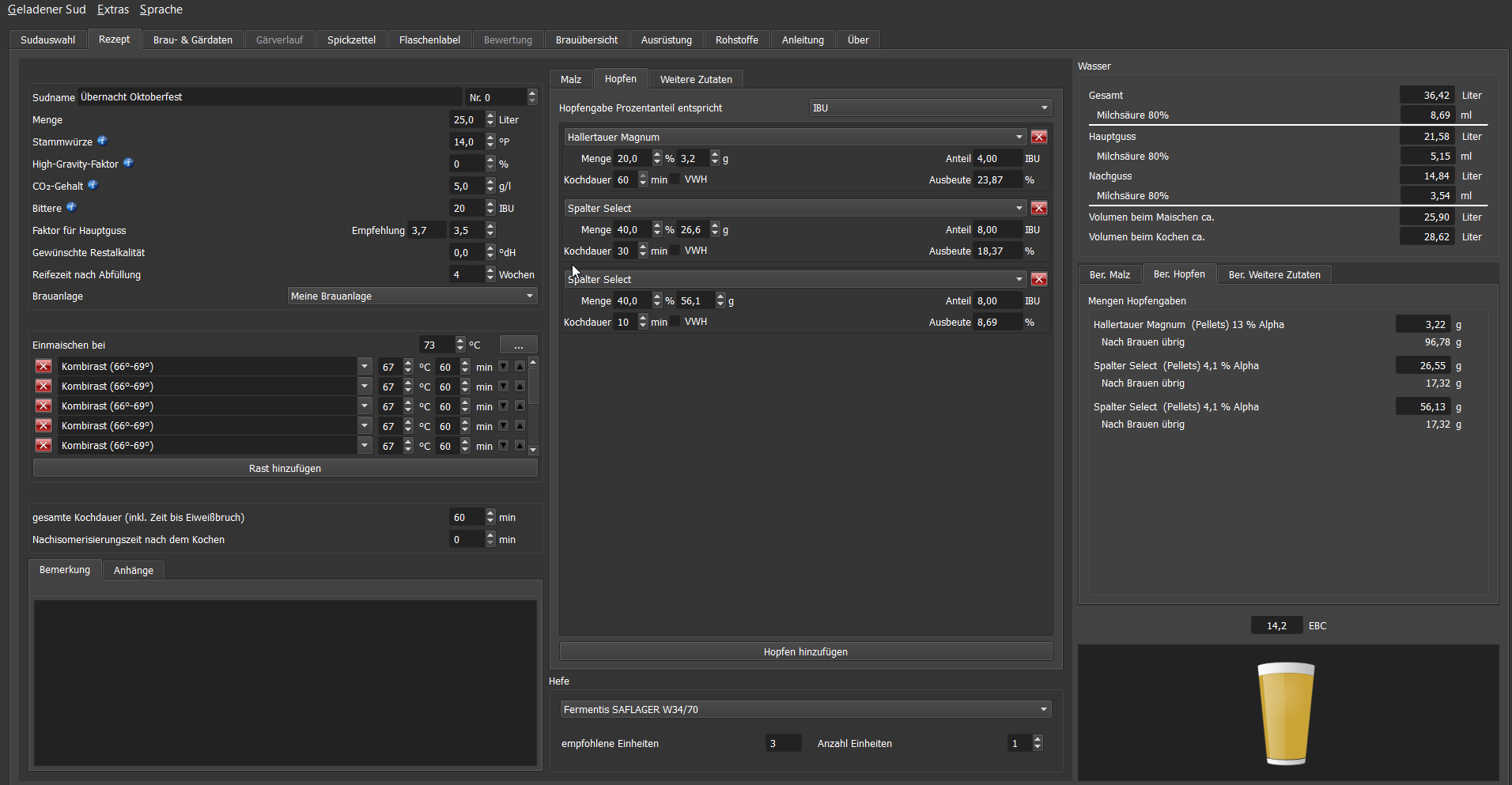
Task: Toggle VWH checkbox for 30 min hop
Action: [675, 251]
